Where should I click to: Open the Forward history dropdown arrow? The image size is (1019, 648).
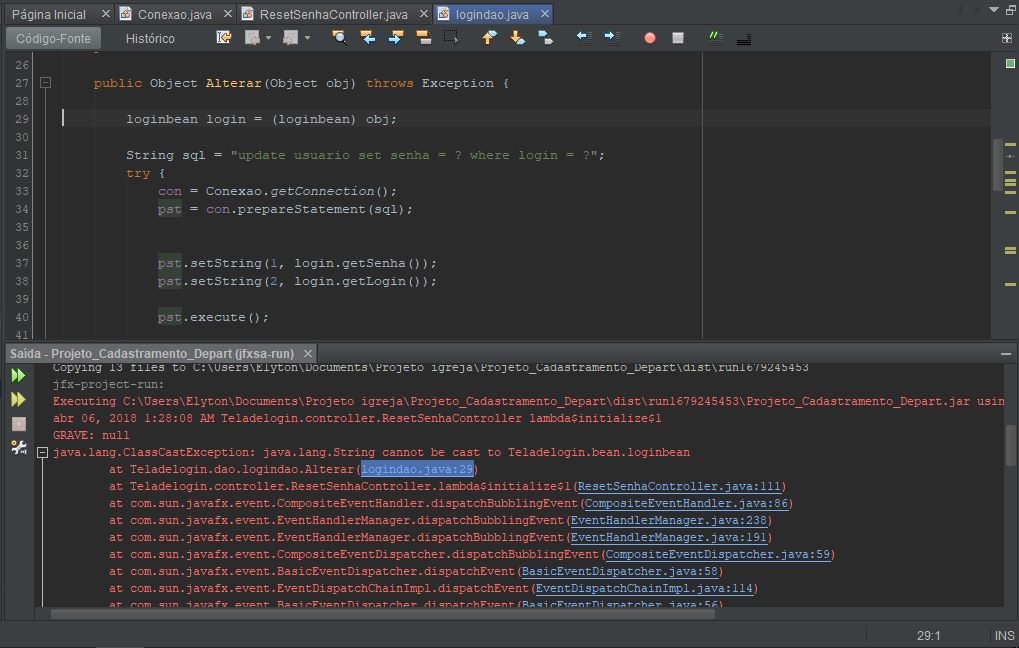[307, 38]
